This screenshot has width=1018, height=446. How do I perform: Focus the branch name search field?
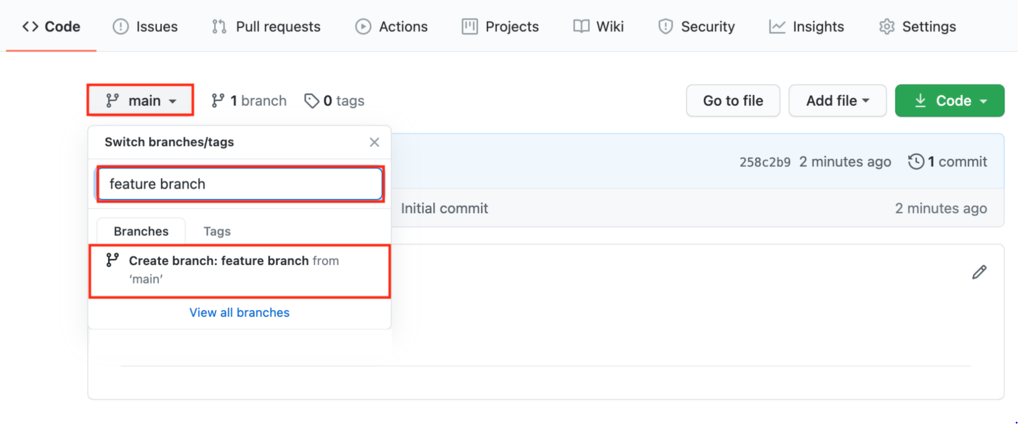(240, 184)
